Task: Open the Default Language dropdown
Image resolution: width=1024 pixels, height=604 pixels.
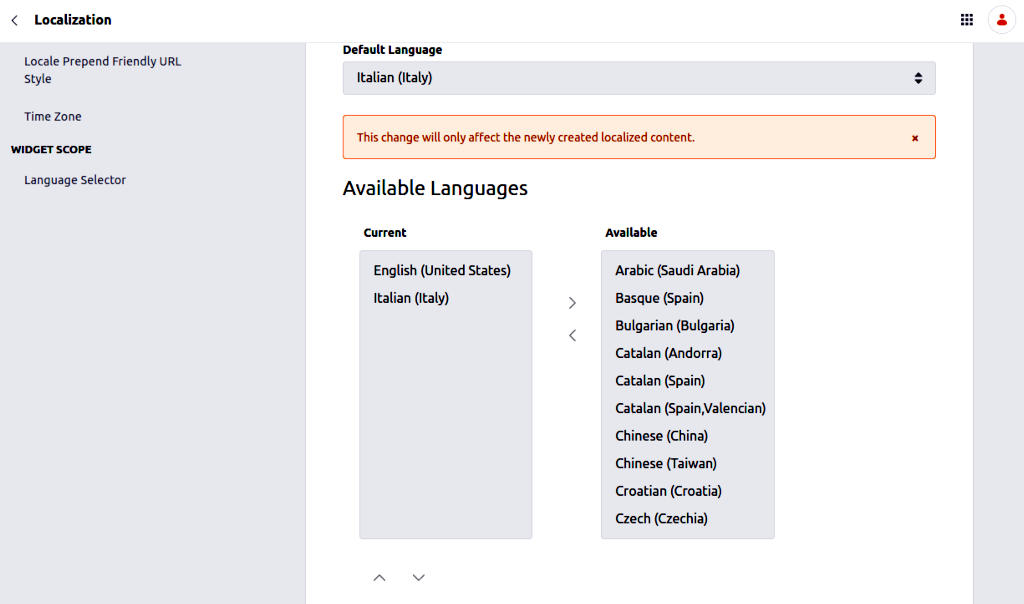Action: pyautogui.click(x=639, y=78)
